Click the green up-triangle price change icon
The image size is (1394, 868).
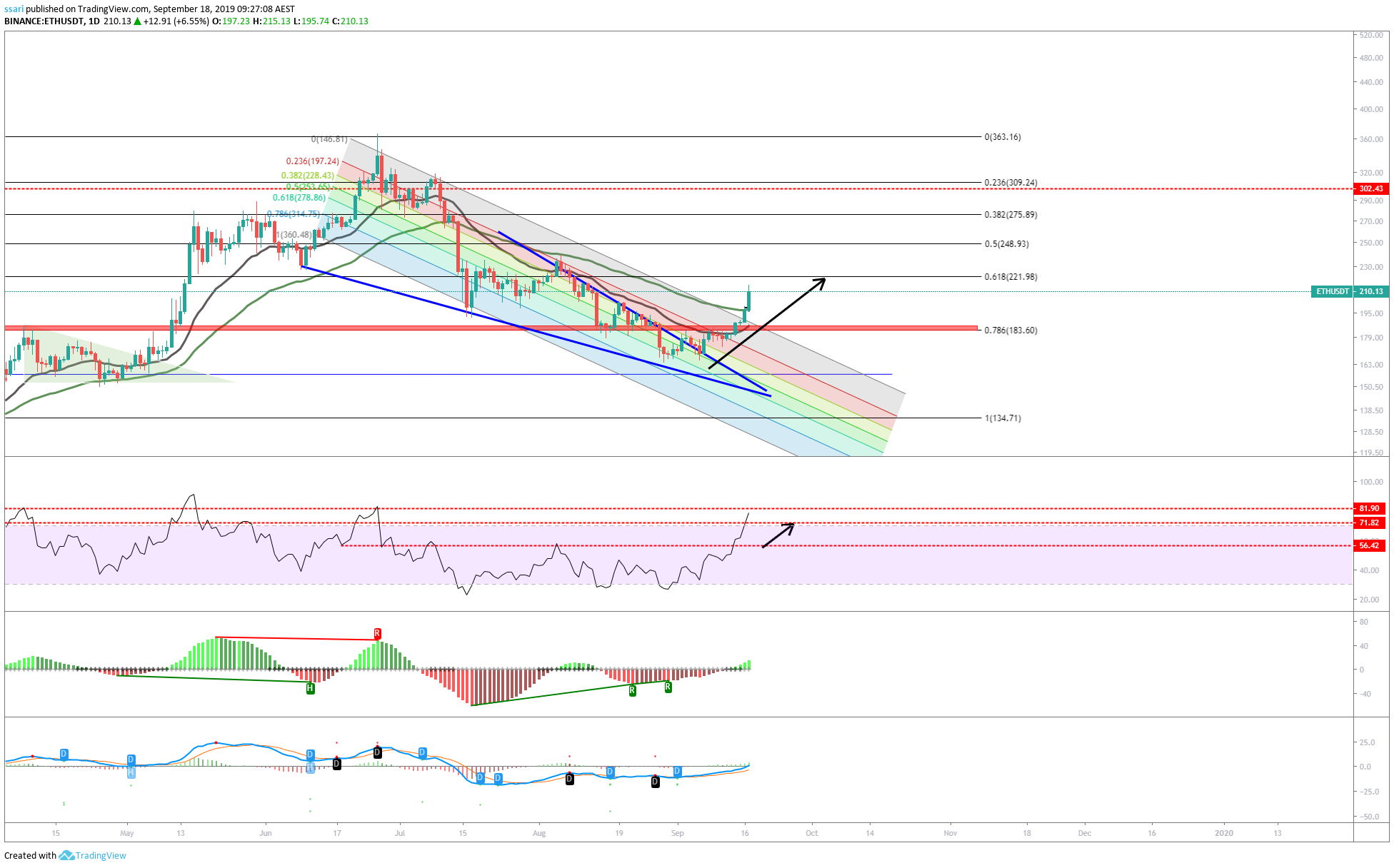pos(137,21)
